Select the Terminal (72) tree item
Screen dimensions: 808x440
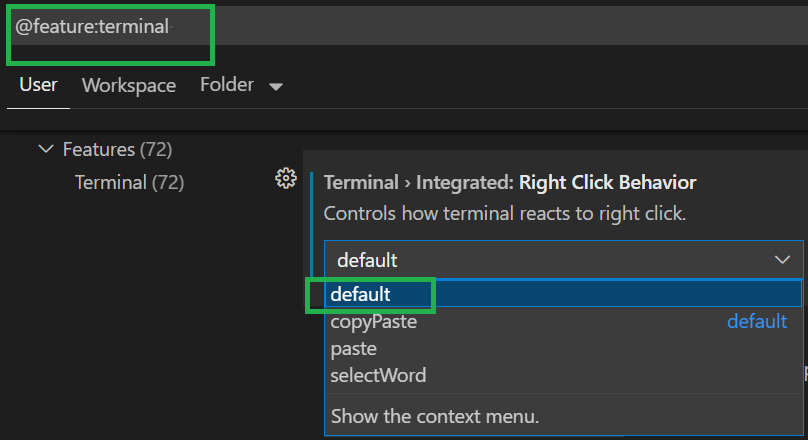click(129, 182)
